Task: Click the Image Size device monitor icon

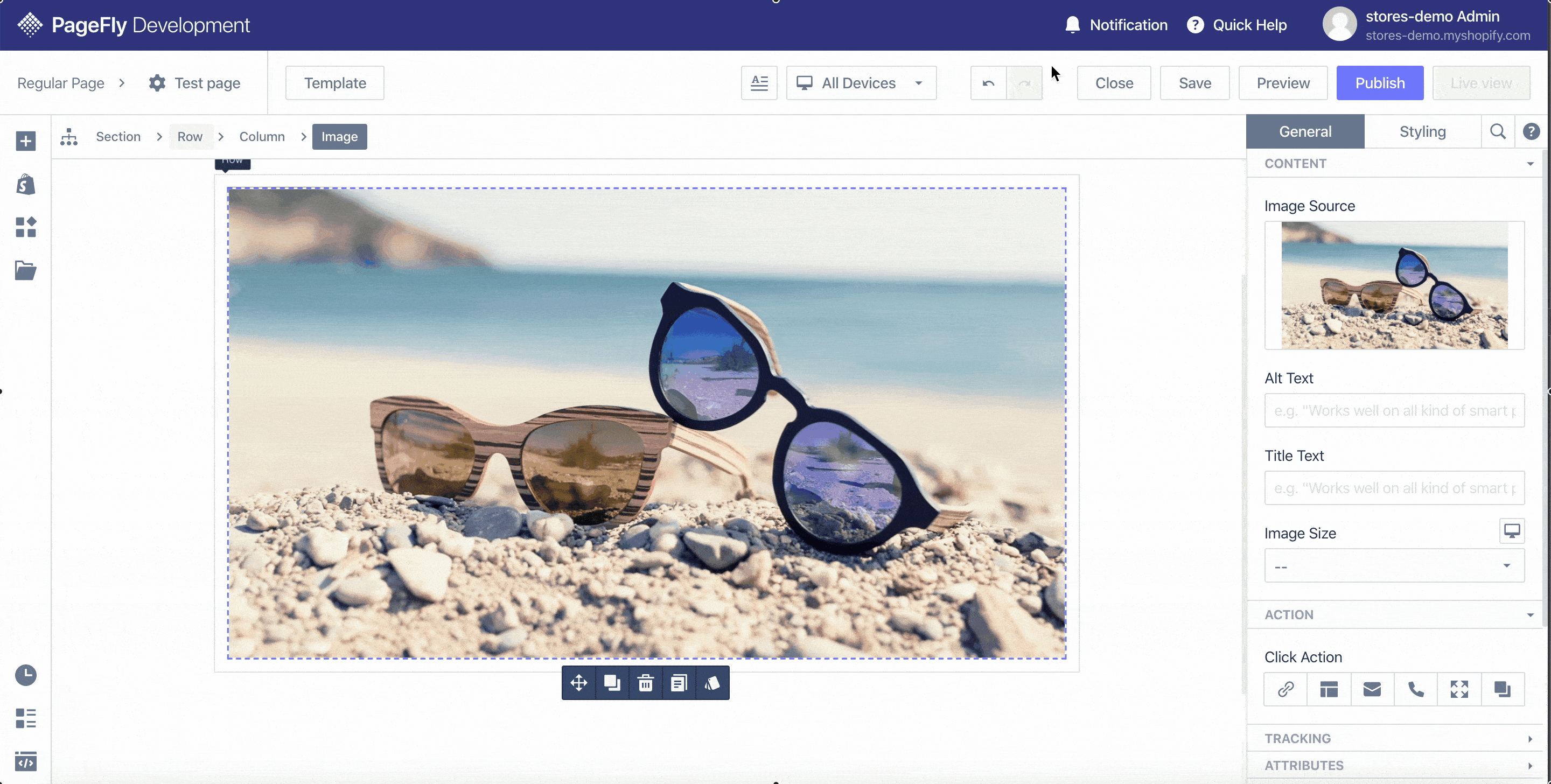Action: click(x=1512, y=530)
